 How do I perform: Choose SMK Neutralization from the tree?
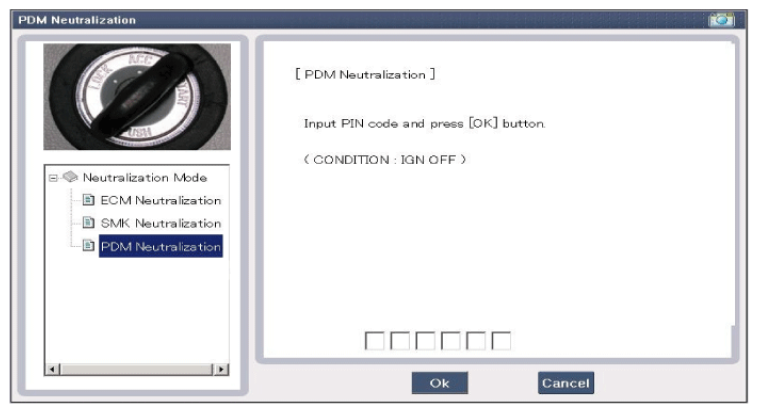pos(160,223)
